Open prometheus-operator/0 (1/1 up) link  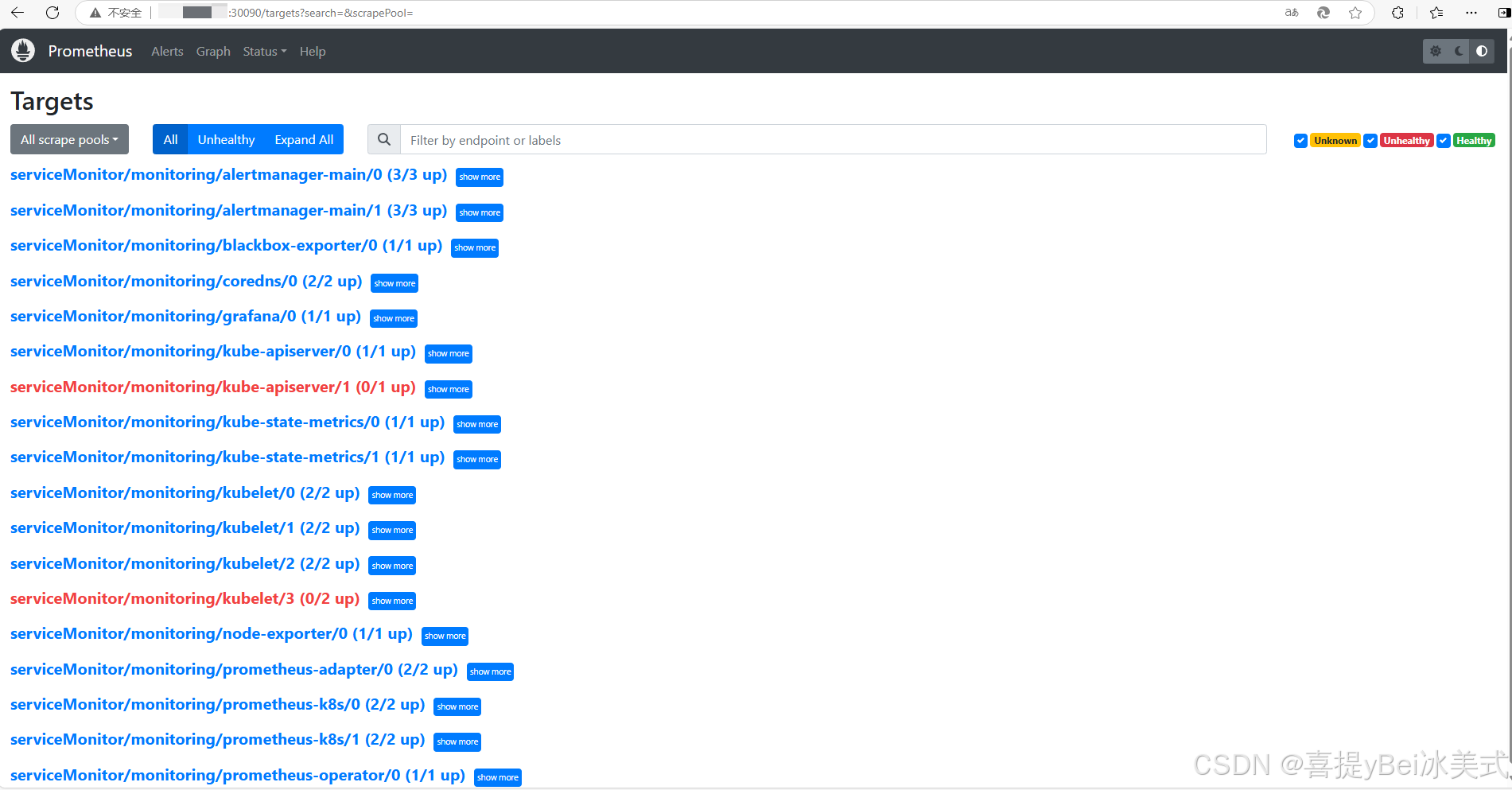pyautogui.click(x=238, y=776)
